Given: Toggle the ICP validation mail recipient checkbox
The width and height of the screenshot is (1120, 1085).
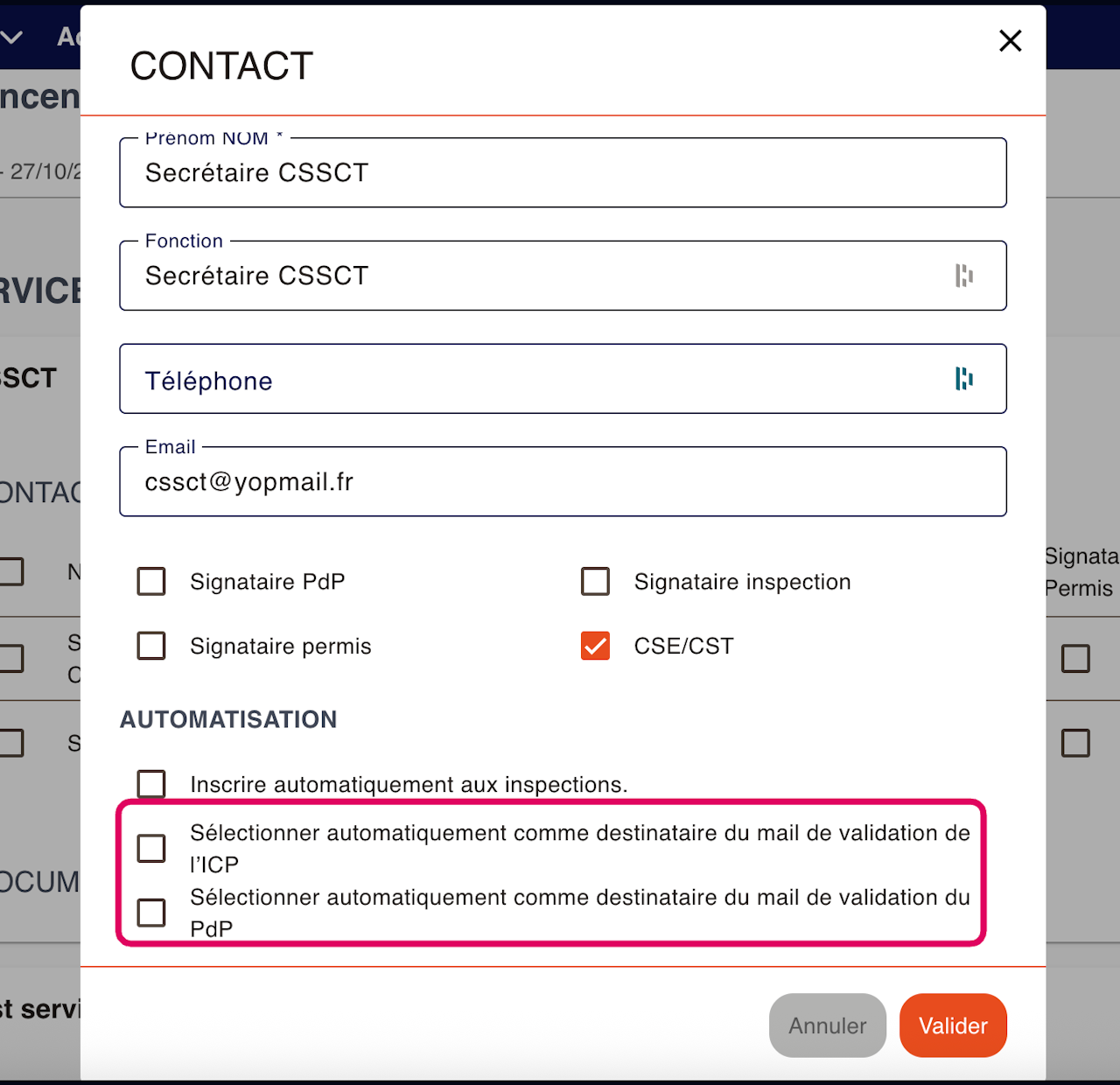Looking at the screenshot, I should pos(151,848).
